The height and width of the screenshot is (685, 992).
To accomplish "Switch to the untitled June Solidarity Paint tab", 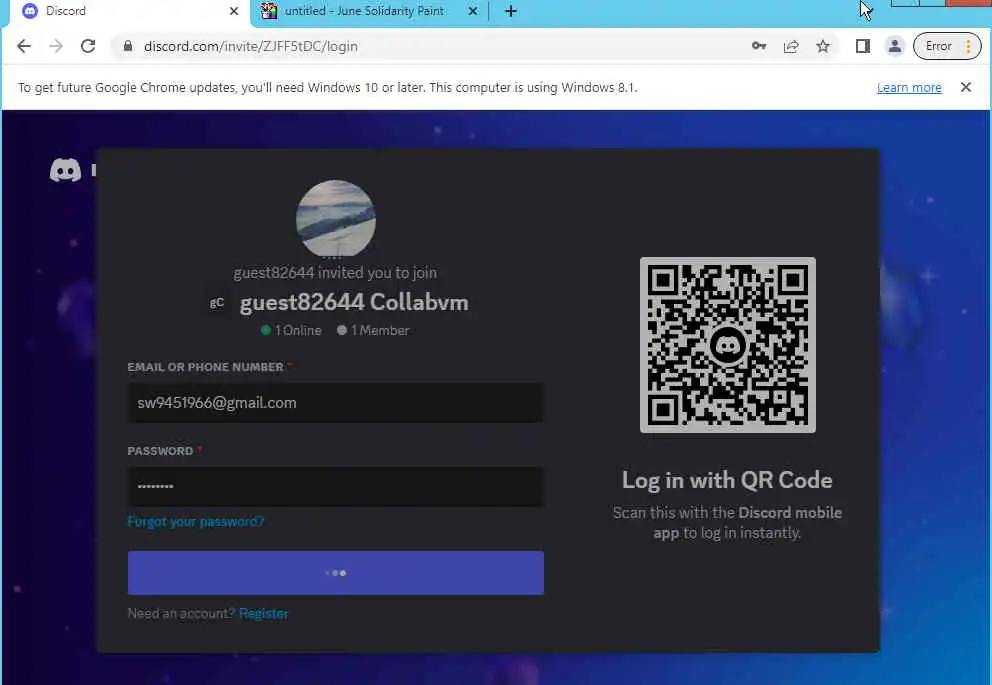I will click(x=364, y=11).
